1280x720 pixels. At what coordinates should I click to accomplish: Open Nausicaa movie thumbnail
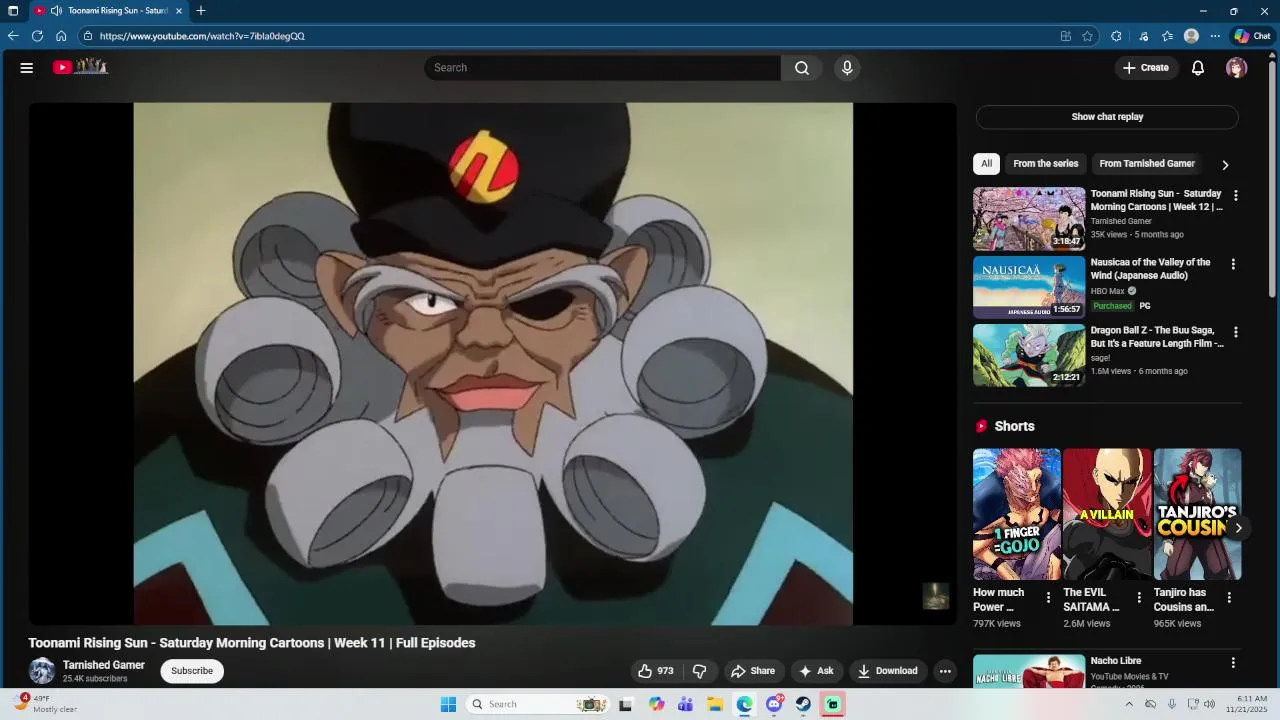coord(1029,287)
